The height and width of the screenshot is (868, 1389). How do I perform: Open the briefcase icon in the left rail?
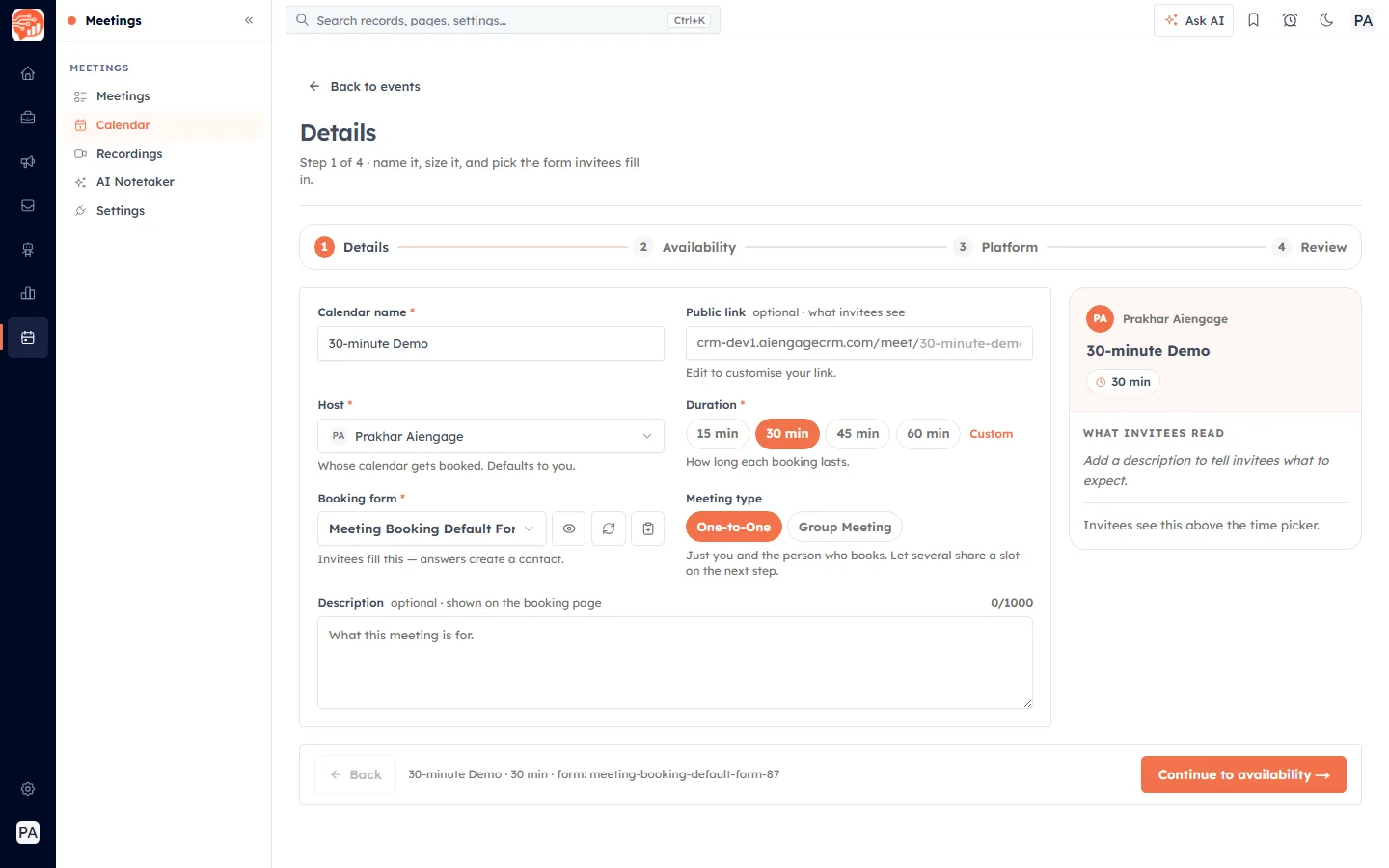pyautogui.click(x=28, y=118)
